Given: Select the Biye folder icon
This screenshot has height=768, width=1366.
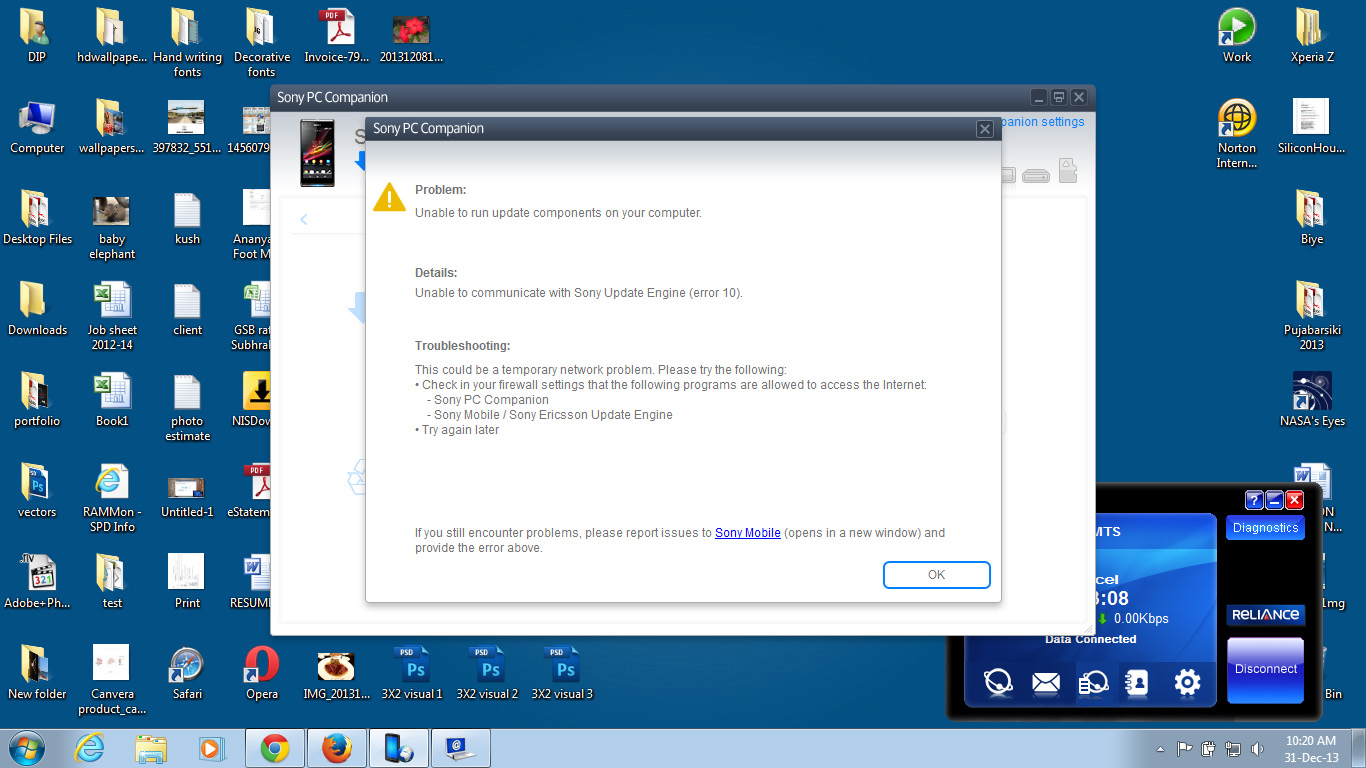Looking at the screenshot, I should [1312, 218].
